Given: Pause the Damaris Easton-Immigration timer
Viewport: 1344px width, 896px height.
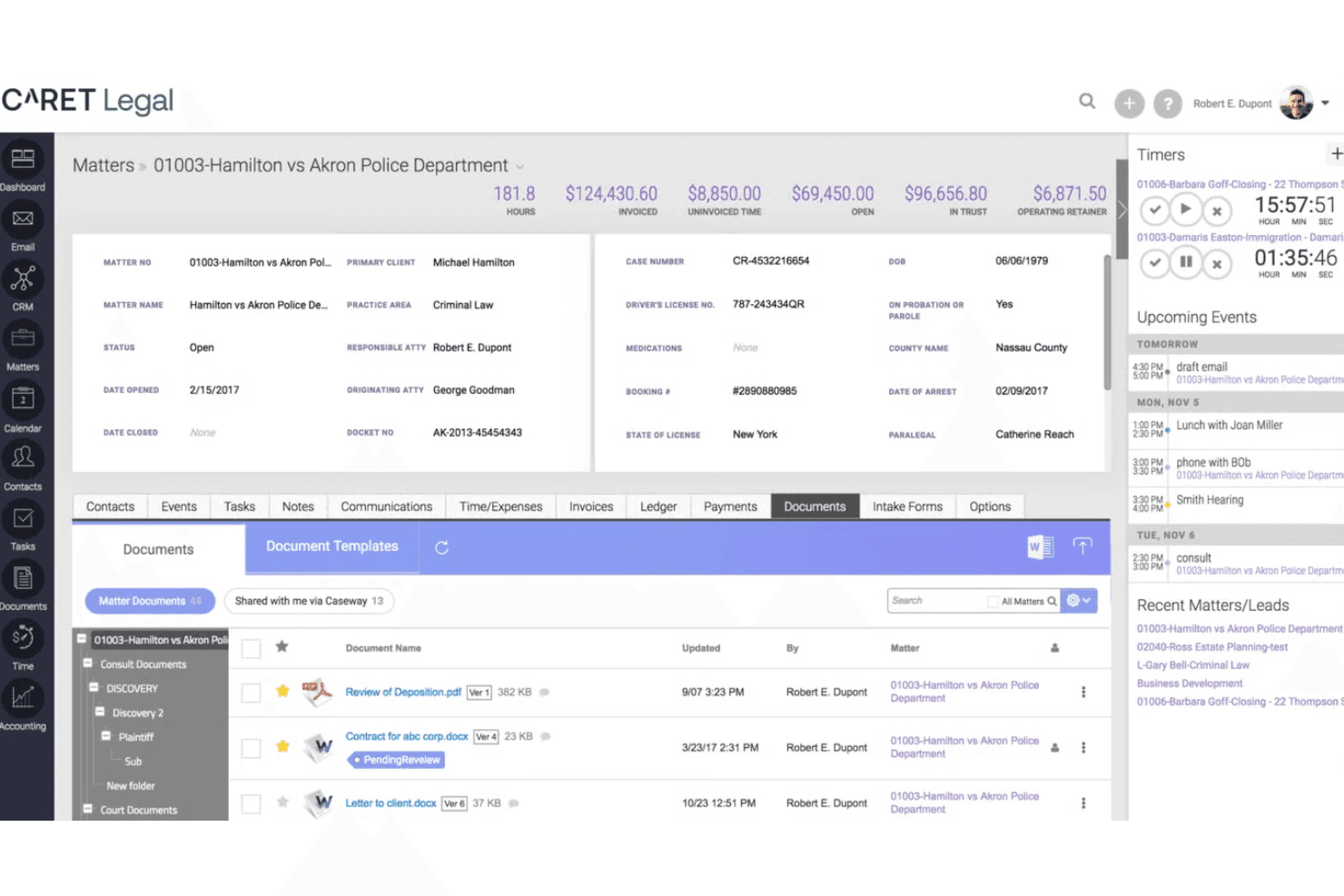Looking at the screenshot, I should tap(1185, 262).
